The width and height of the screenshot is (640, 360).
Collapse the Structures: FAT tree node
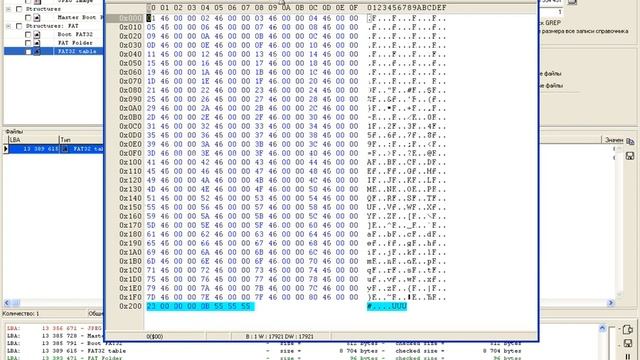[x=8, y=26]
